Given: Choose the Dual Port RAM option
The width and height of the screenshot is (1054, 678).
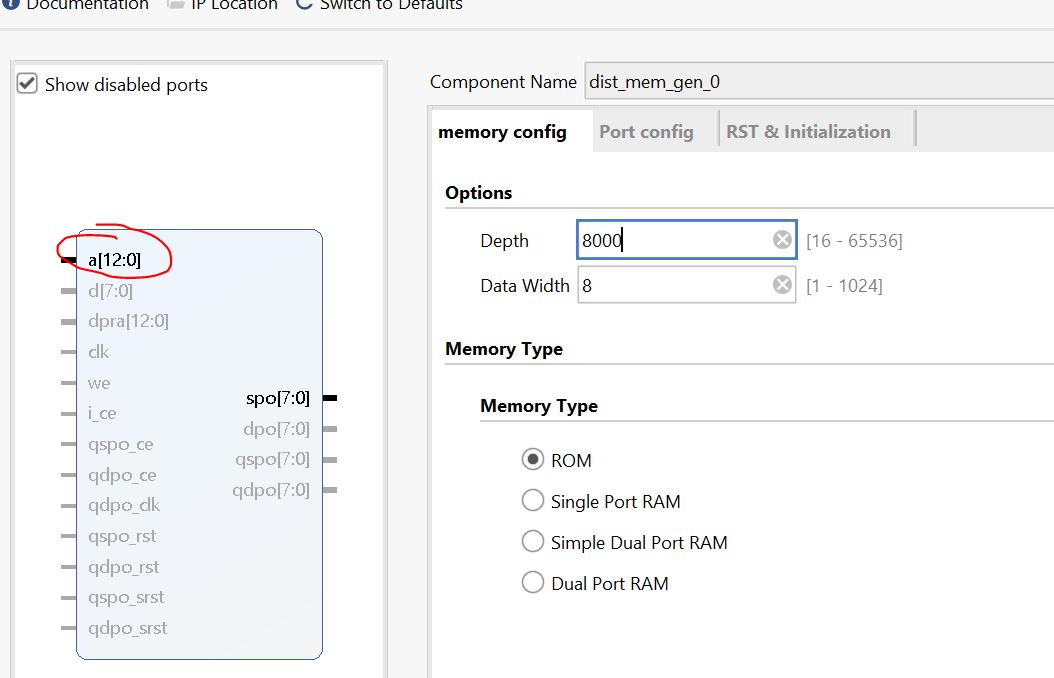Looking at the screenshot, I should pyautogui.click(x=533, y=583).
